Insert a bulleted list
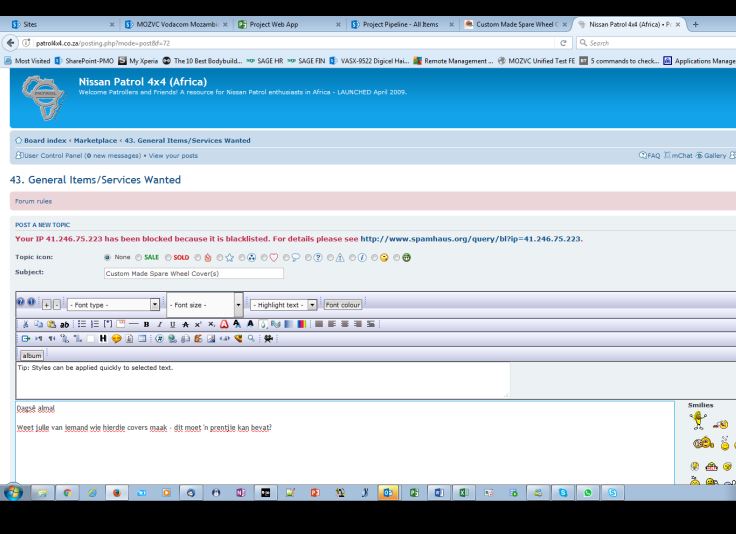The height and width of the screenshot is (534, 736). point(82,324)
